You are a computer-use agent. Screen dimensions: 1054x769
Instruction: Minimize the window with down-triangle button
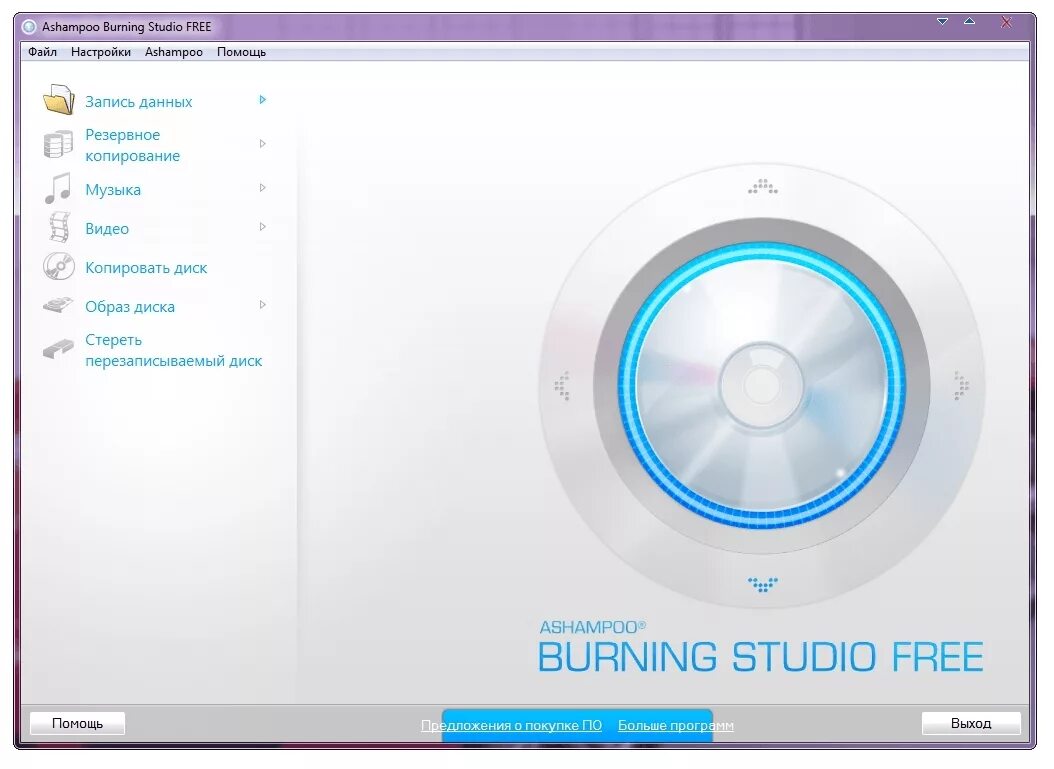(x=942, y=22)
